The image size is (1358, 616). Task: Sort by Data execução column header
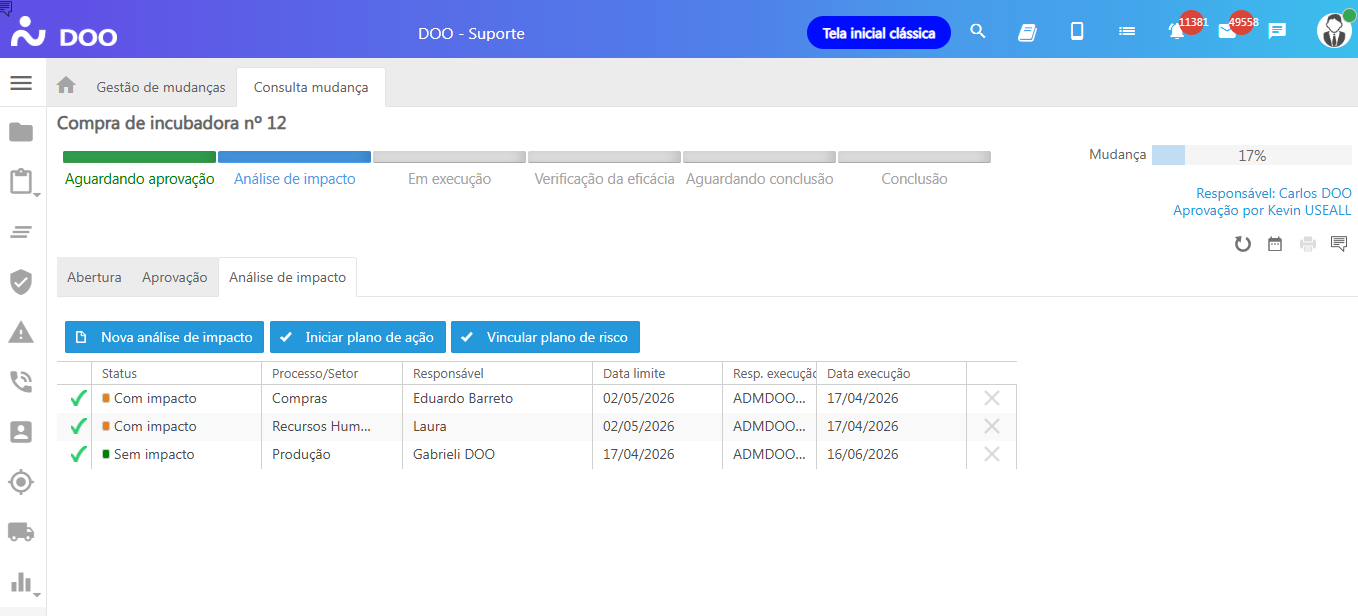pos(891,373)
